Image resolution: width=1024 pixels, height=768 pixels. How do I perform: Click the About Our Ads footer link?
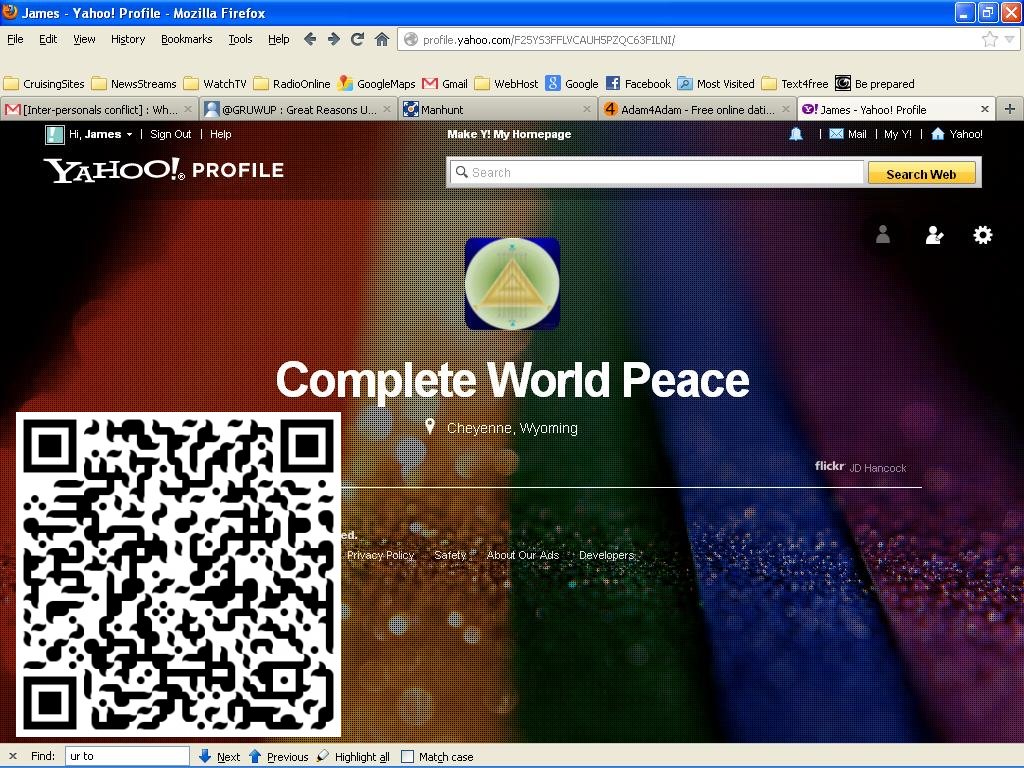coord(522,555)
